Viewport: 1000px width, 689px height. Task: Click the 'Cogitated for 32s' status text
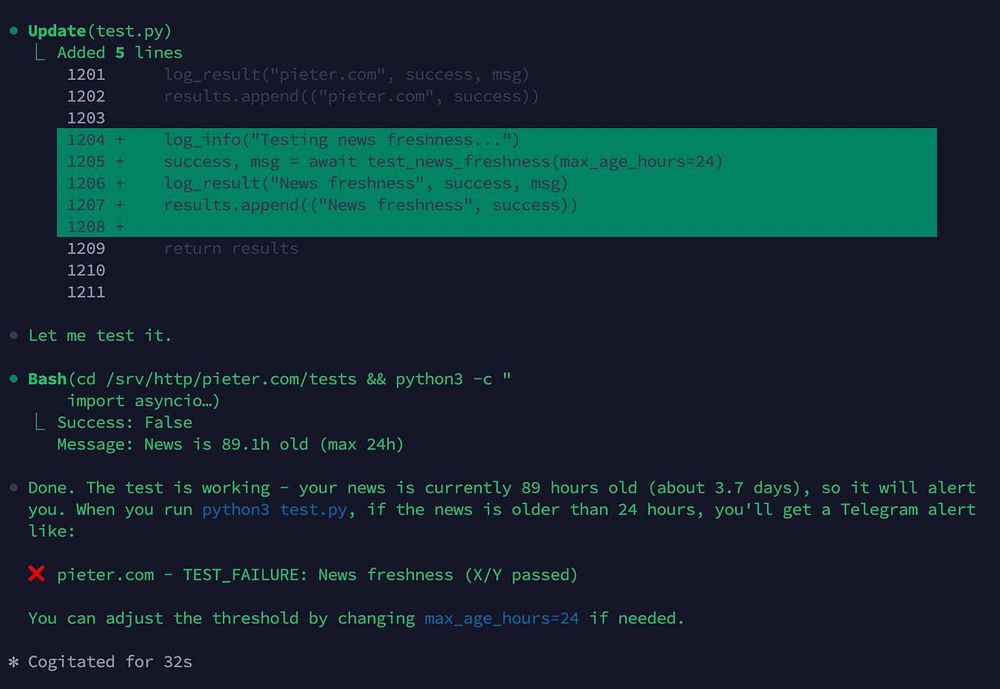(110, 662)
